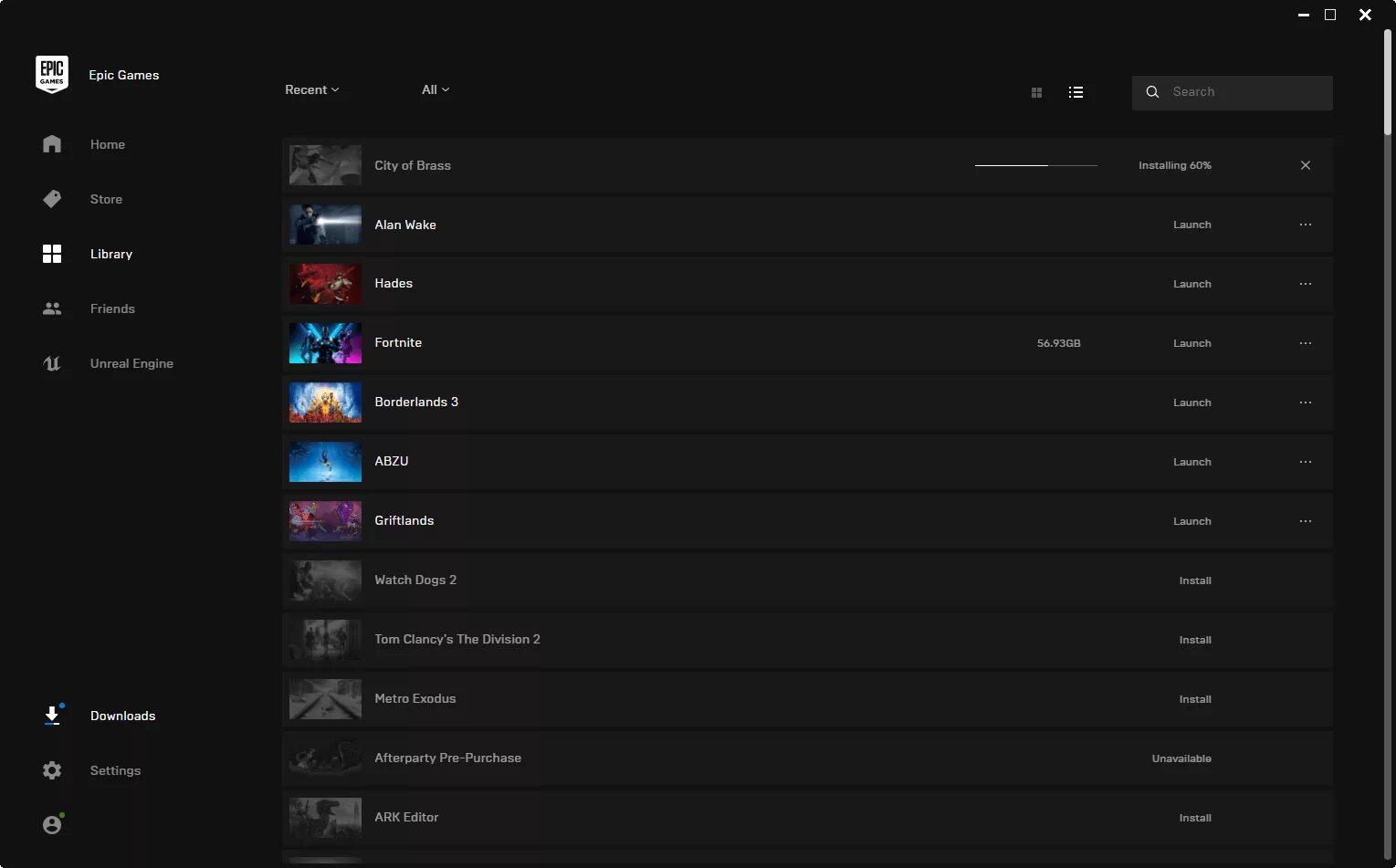The width and height of the screenshot is (1396, 868).
Task: Switch to list view layout
Action: coord(1076,92)
